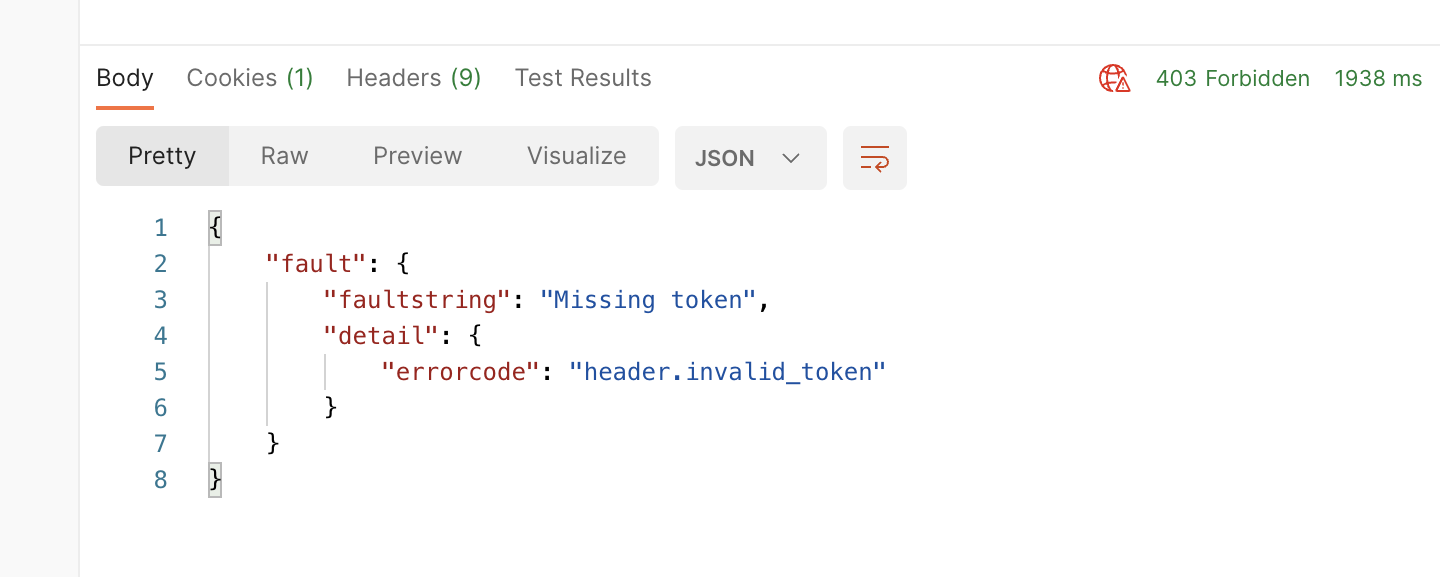Image resolution: width=1440 pixels, height=577 pixels.
Task: Click line number 3 in the editor
Action: [160, 299]
